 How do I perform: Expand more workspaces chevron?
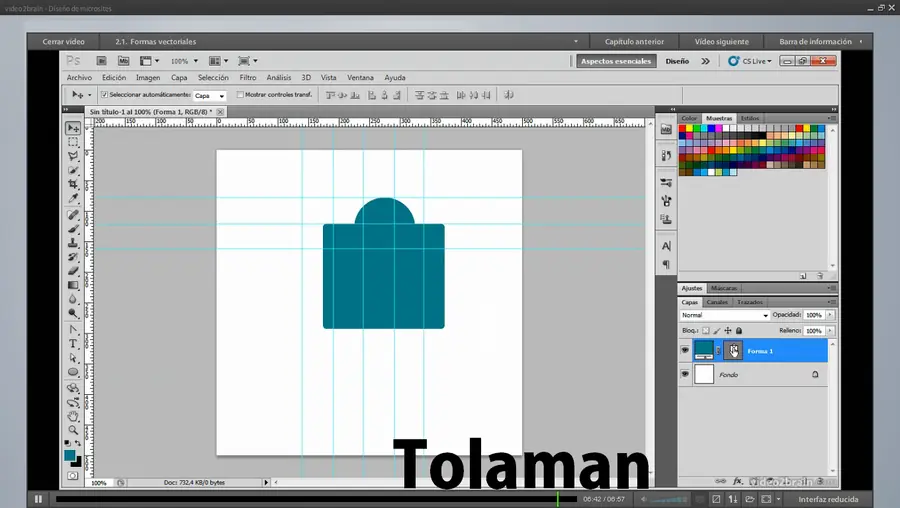pos(705,61)
